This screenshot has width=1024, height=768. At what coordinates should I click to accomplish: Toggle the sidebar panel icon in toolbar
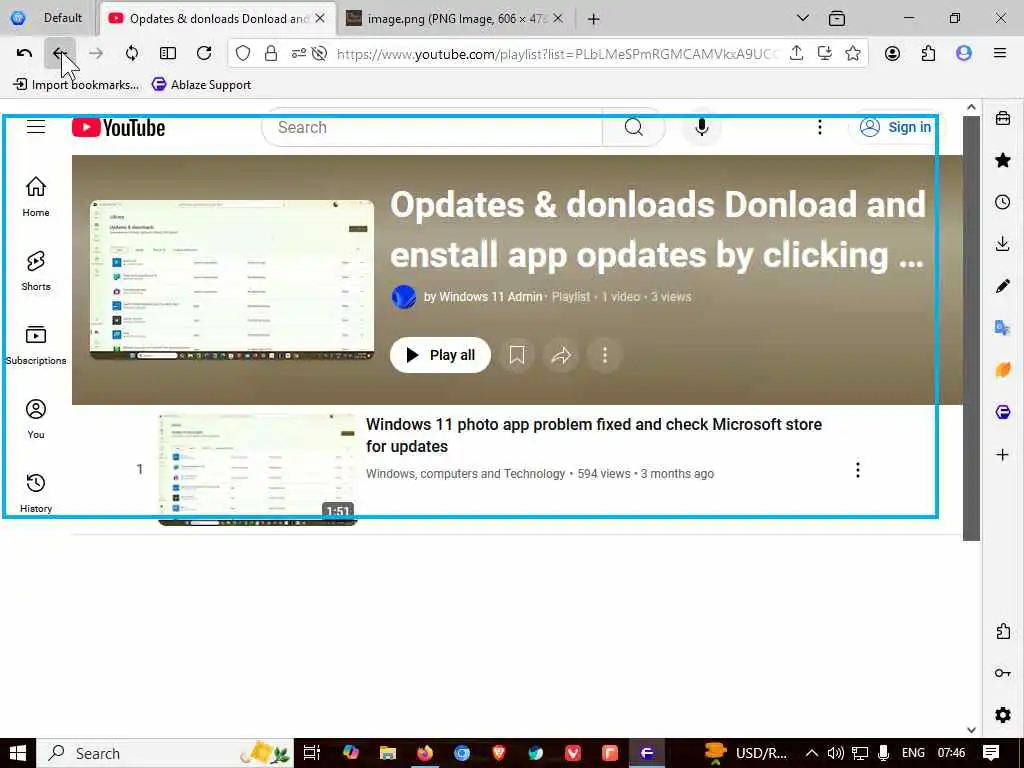(168, 53)
